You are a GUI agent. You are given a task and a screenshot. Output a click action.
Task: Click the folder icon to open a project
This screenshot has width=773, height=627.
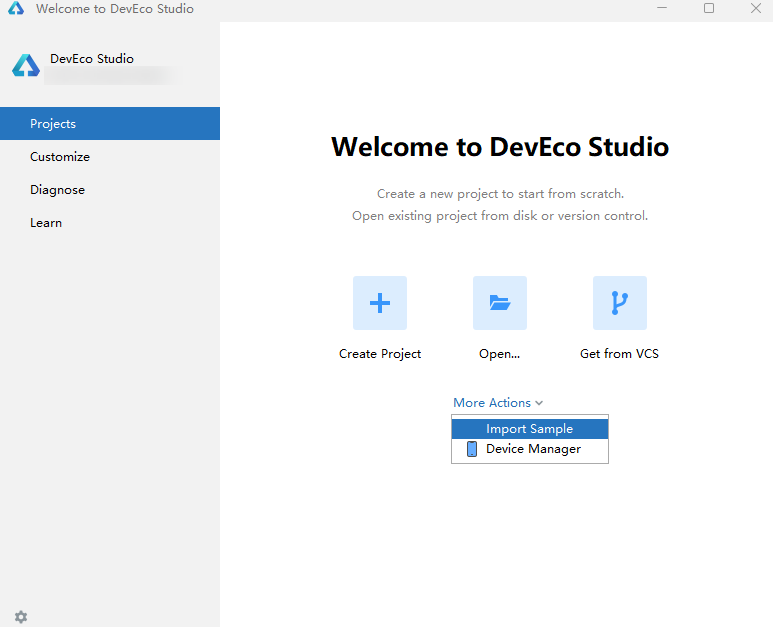tap(500, 303)
